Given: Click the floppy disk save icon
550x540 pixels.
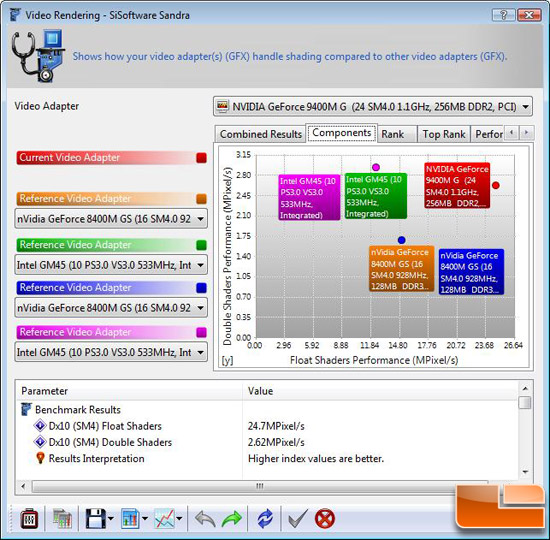Looking at the screenshot, I should click(x=95, y=519).
